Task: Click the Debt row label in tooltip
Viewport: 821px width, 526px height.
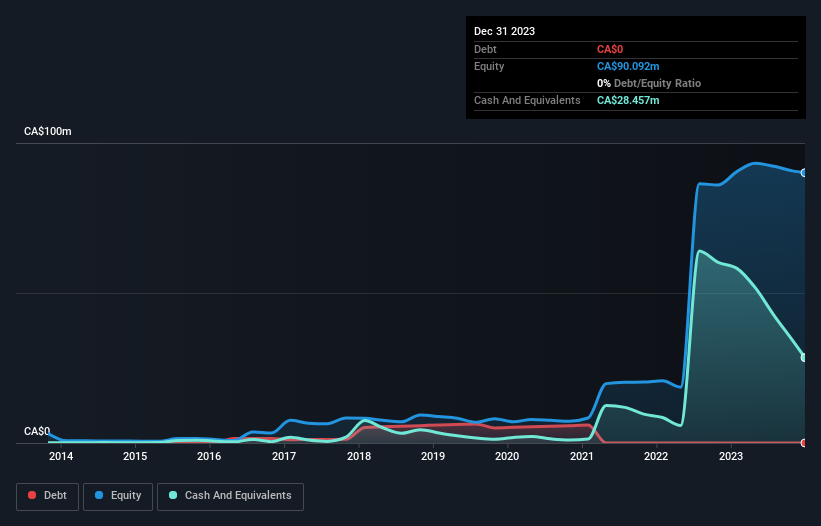Action: tap(485, 49)
